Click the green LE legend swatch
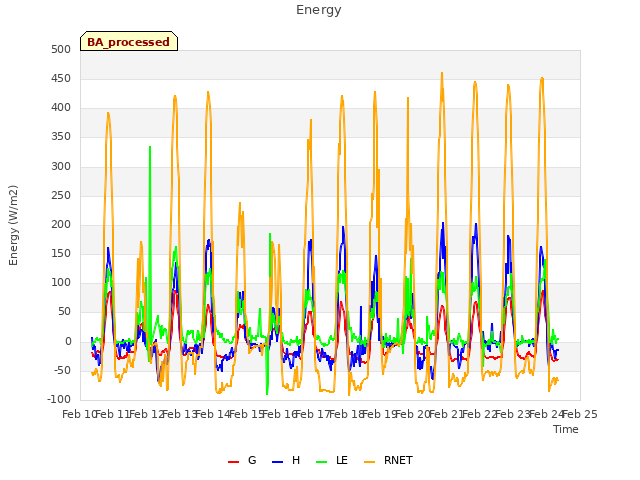Image resolution: width=640 pixels, height=480 pixels. point(322,462)
